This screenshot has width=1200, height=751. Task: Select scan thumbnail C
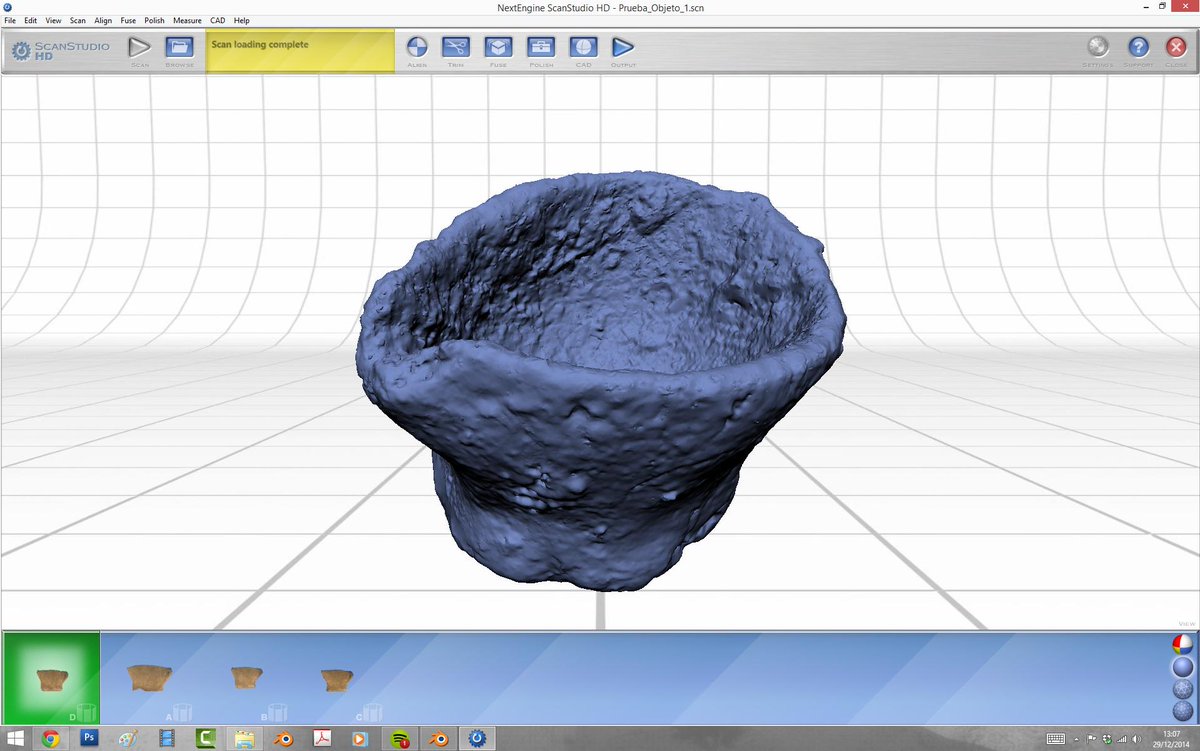tap(337, 680)
